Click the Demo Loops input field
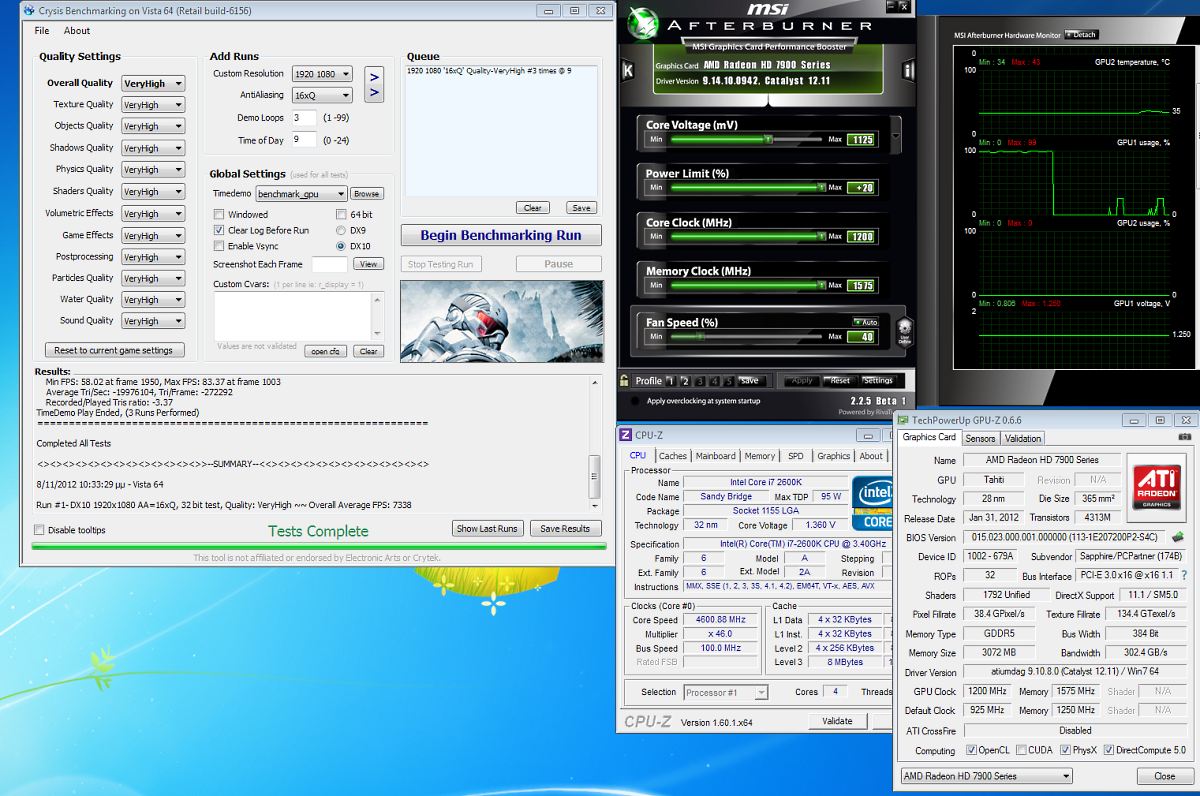Image resolution: width=1200 pixels, height=796 pixels. (304, 118)
